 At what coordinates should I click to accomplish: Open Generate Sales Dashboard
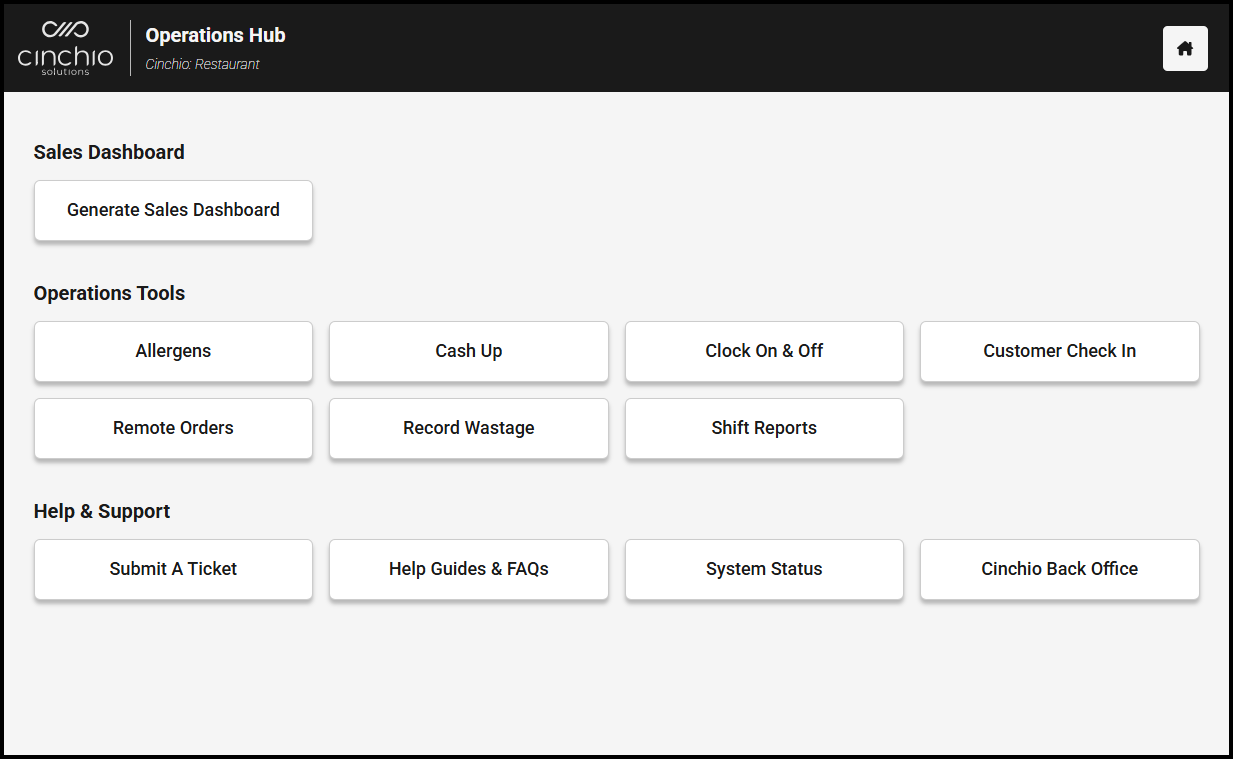173,210
